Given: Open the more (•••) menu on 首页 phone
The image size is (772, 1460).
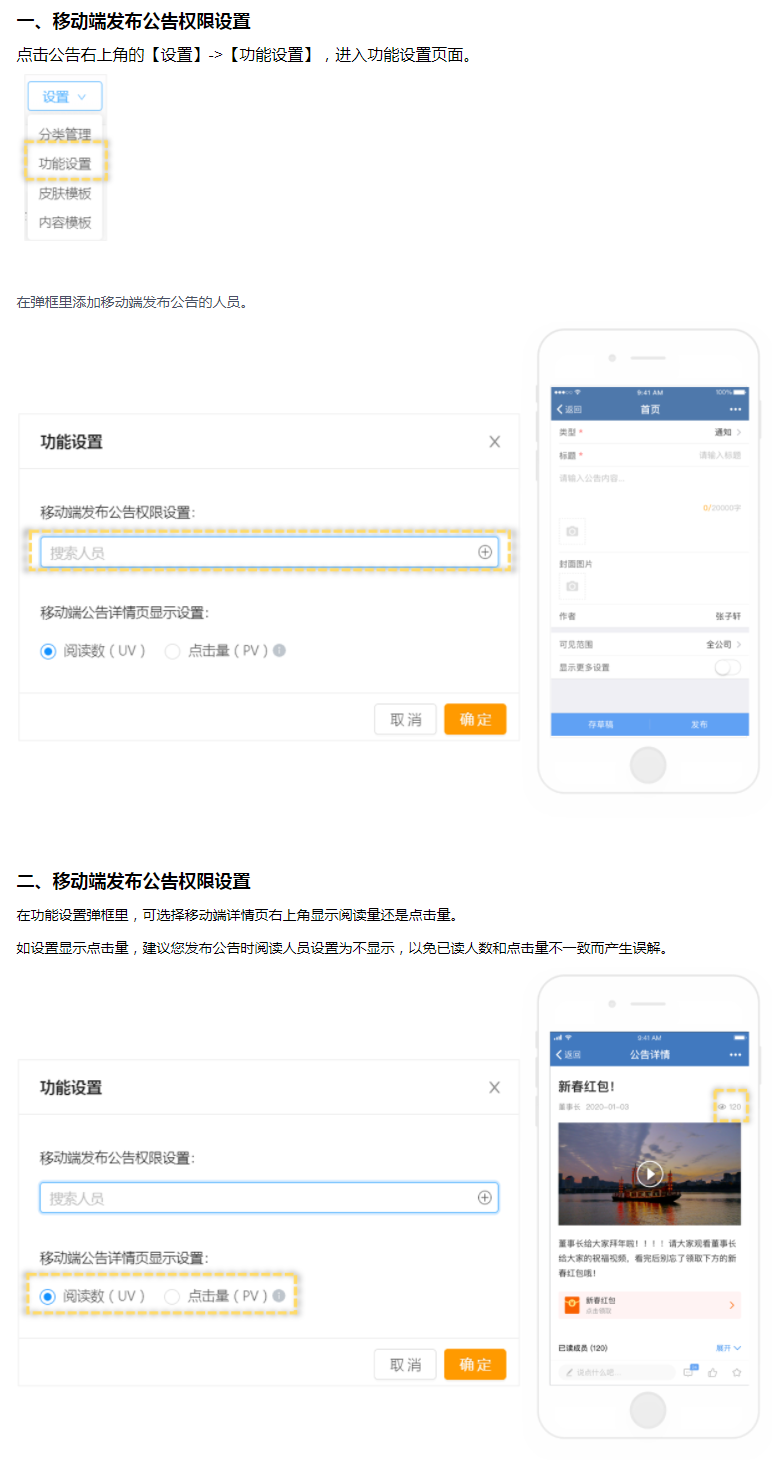Looking at the screenshot, I should click(x=736, y=409).
